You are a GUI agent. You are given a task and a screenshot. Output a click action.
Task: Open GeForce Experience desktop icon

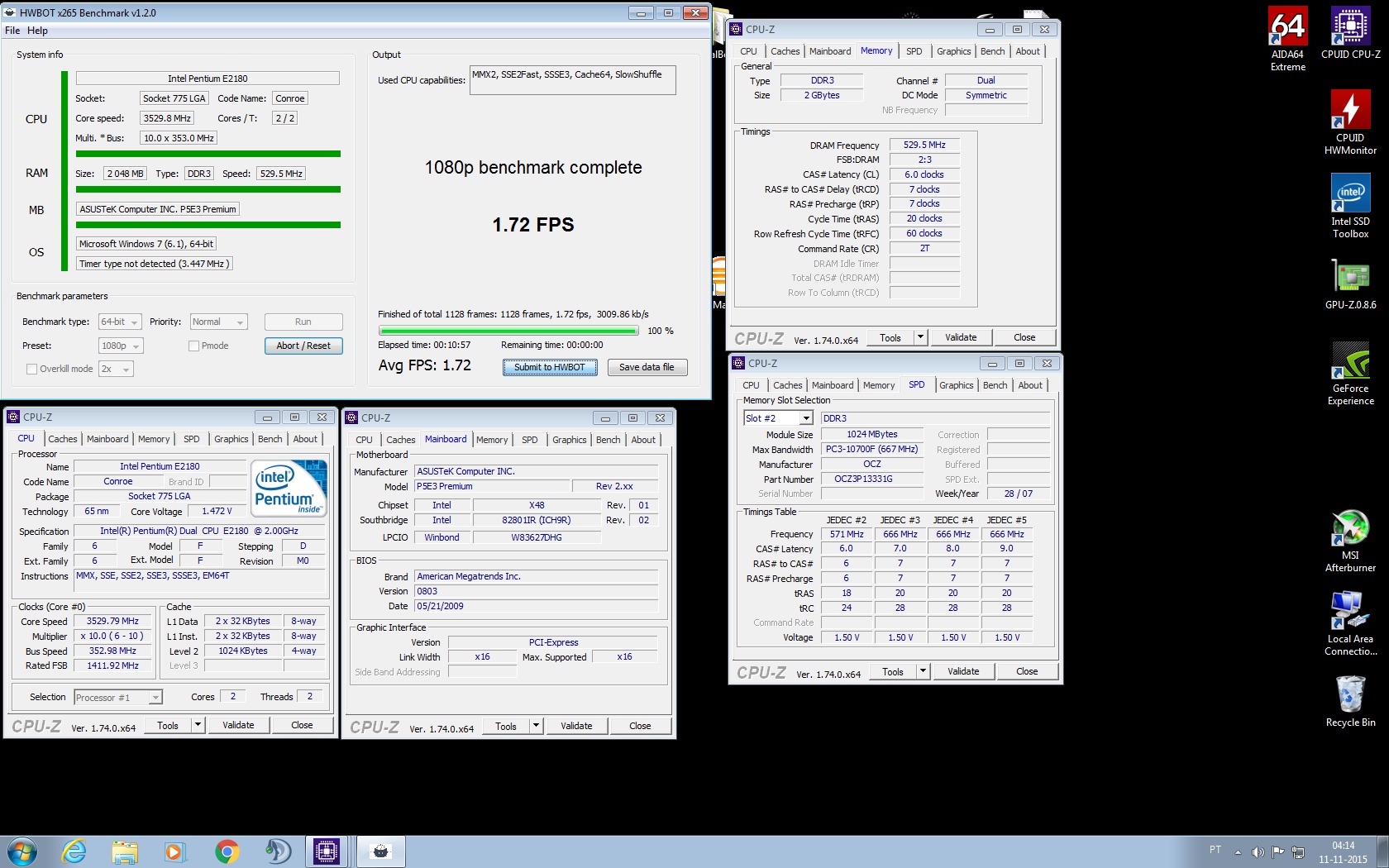pyautogui.click(x=1350, y=374)
